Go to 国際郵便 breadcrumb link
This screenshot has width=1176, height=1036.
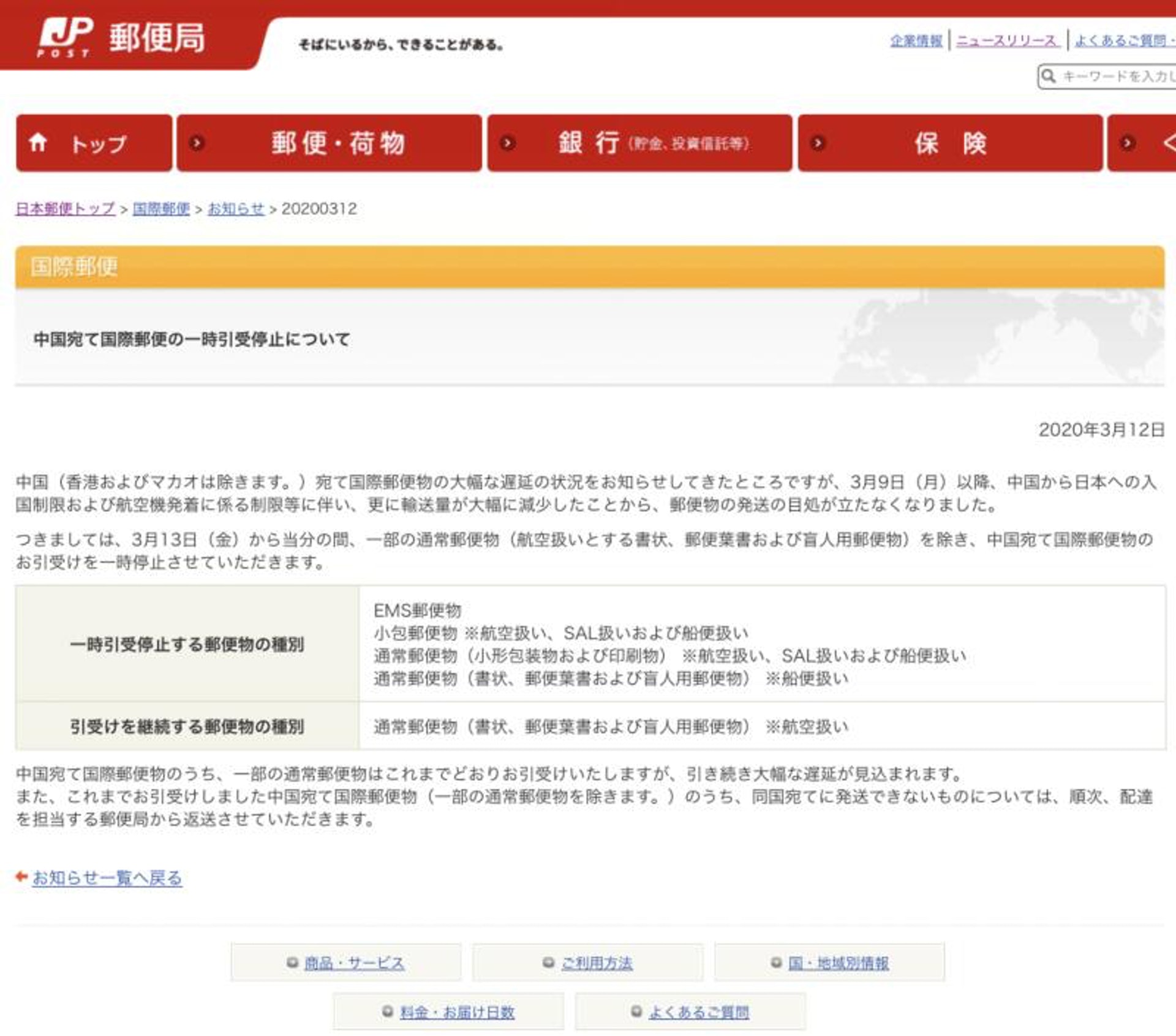click(161, 209)
